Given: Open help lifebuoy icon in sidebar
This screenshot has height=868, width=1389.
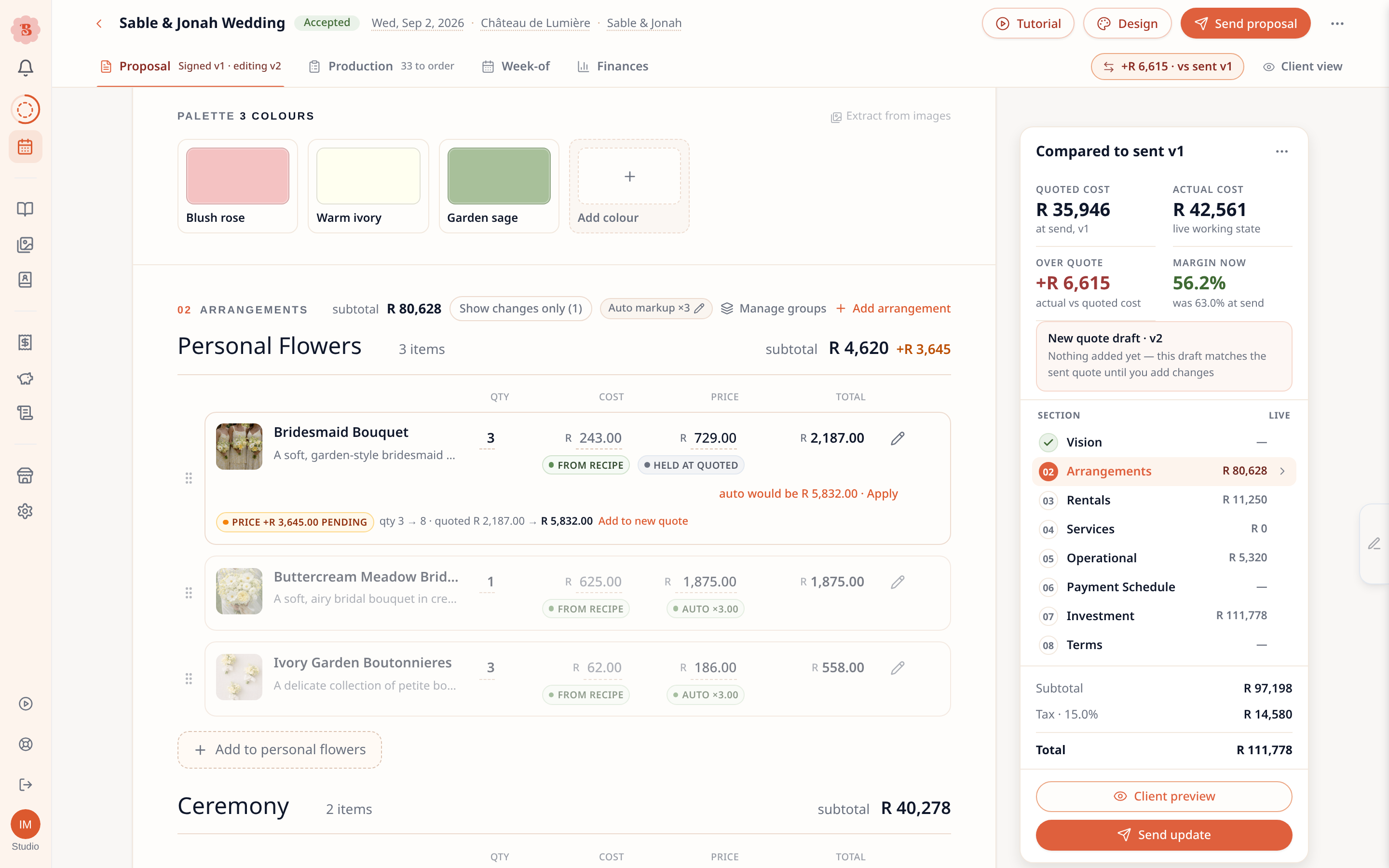Looking at the screenshot, I should [25, 745].
